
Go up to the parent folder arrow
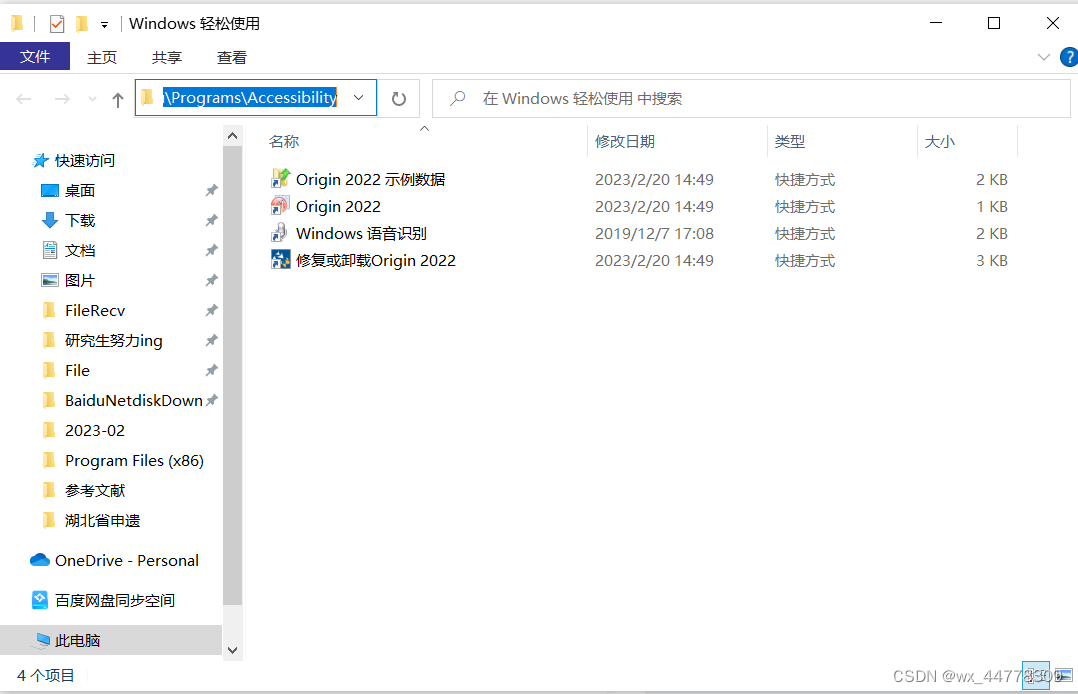pyautogui.click(x=117, y=97)
